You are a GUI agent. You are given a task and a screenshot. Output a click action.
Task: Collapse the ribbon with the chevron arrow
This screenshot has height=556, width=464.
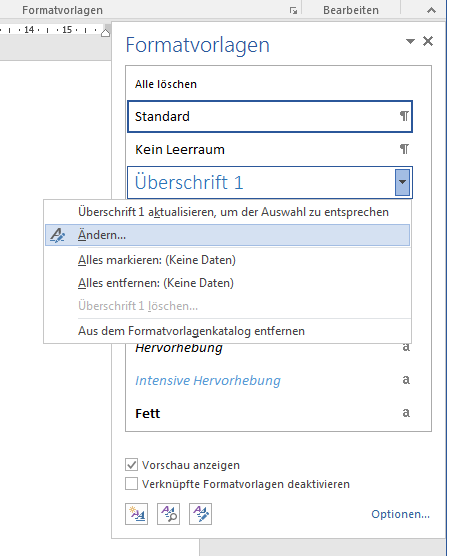(431, 10)
